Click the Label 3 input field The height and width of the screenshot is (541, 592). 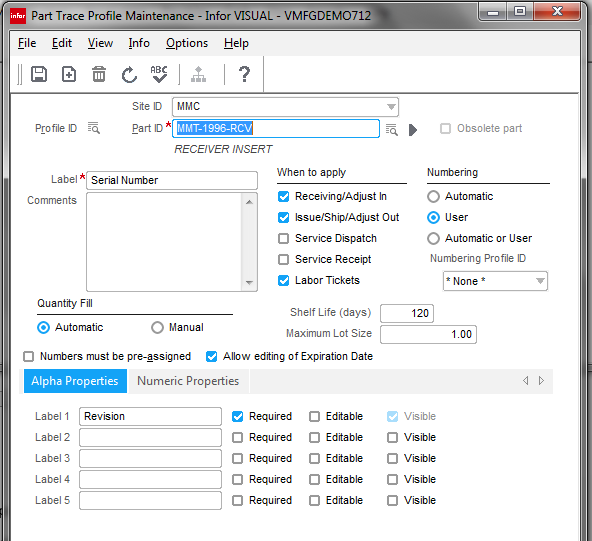click(x=150, y=458)
